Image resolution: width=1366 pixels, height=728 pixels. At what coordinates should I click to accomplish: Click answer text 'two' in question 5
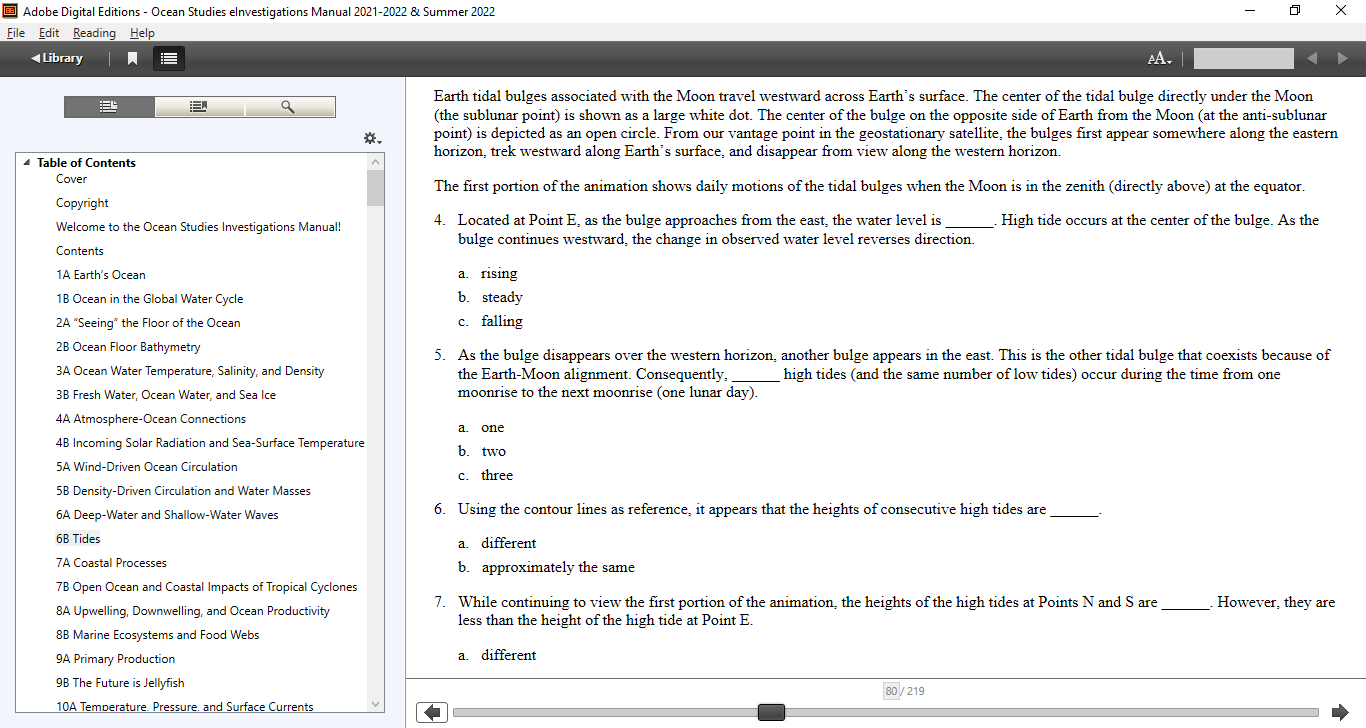coord(494,451)
